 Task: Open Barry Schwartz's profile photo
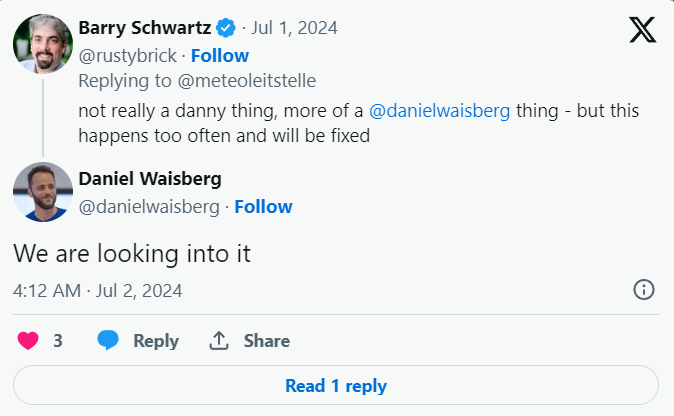point(42,43)
